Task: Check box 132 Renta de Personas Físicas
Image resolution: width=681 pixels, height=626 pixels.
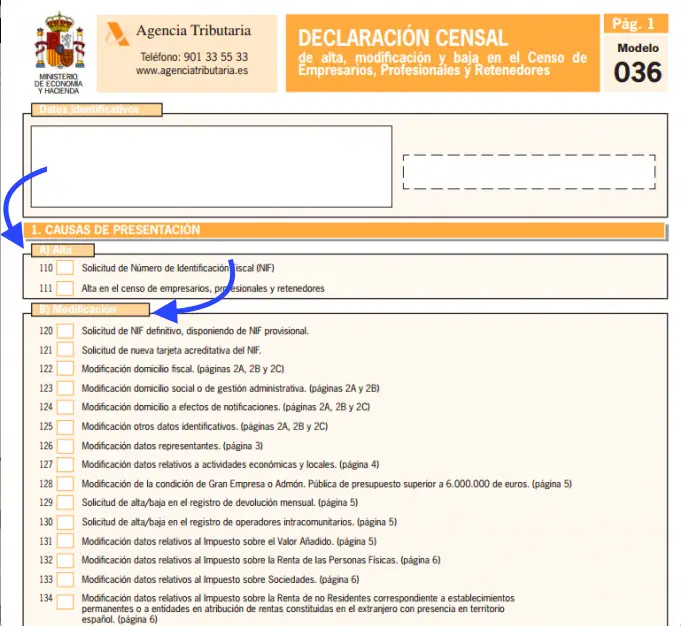Action: tap(65, 560)
